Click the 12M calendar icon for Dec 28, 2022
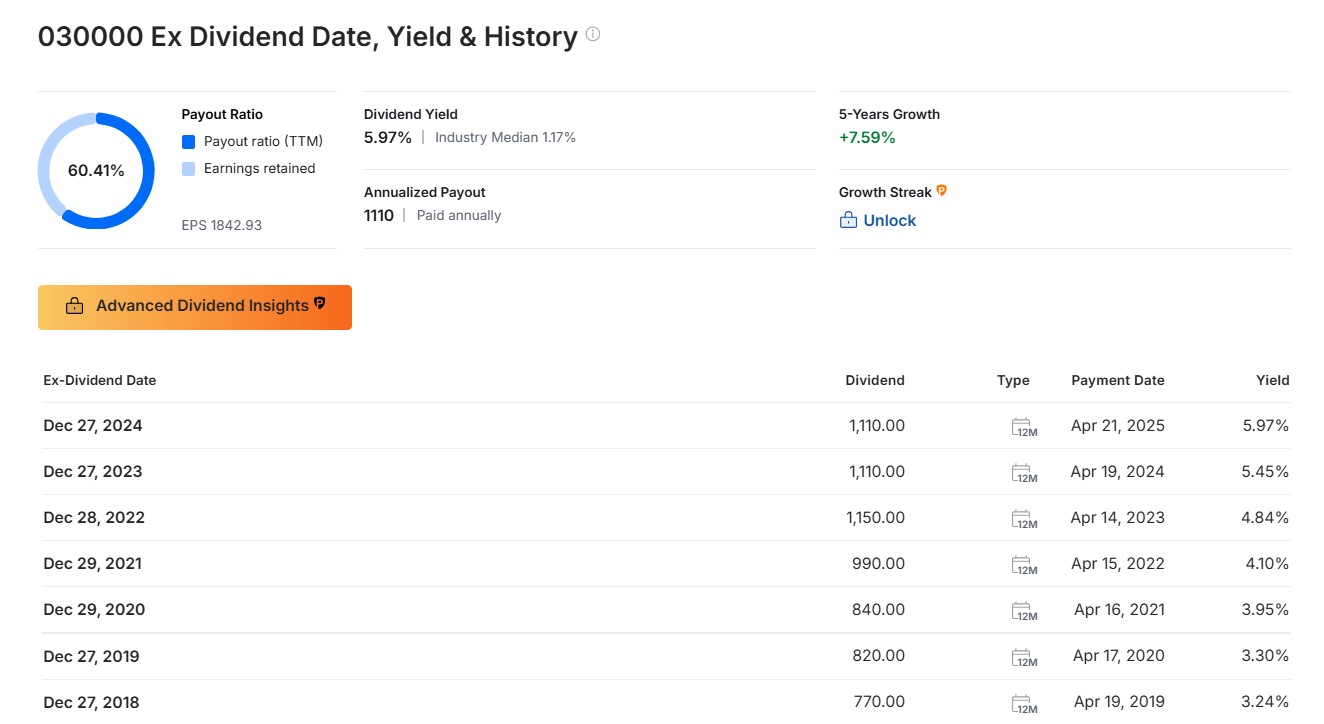 [1022, 519]
